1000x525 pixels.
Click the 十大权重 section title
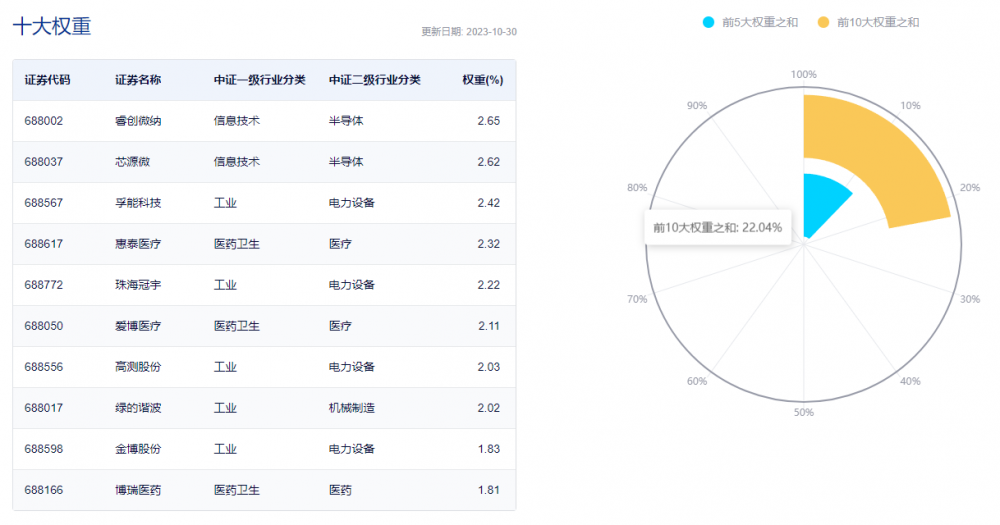pos(52,26)
